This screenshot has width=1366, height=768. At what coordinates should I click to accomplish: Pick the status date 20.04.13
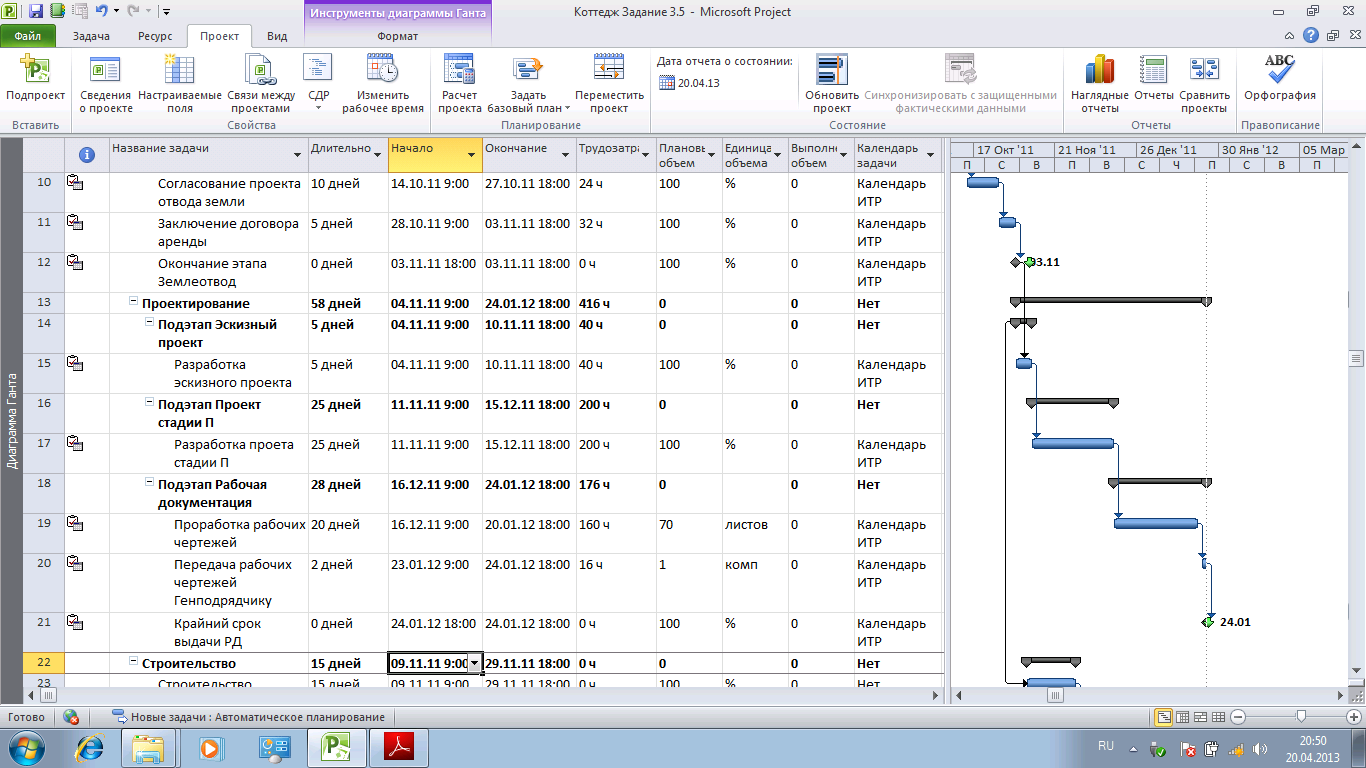tap(690, 83)
